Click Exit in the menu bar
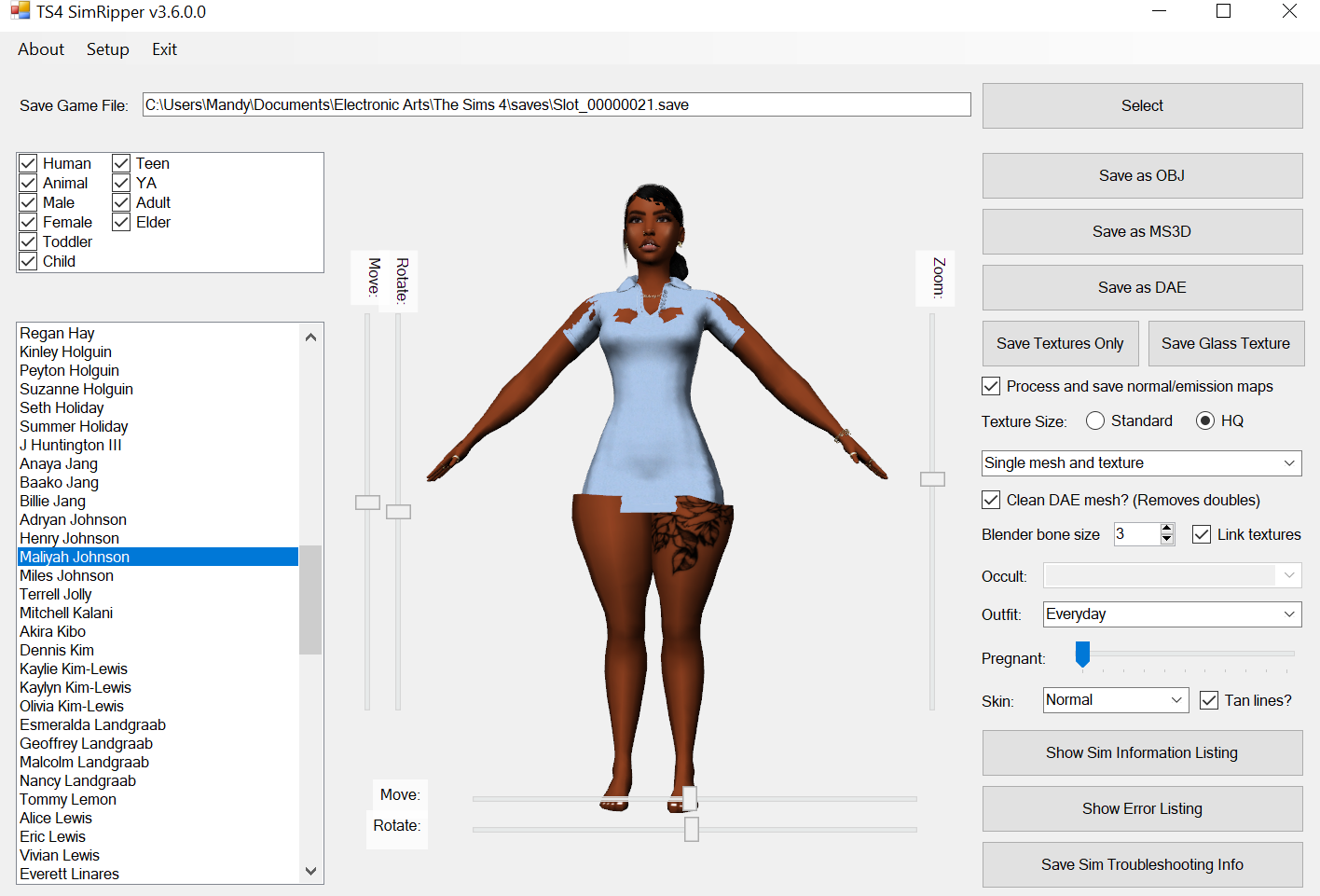 164,48
